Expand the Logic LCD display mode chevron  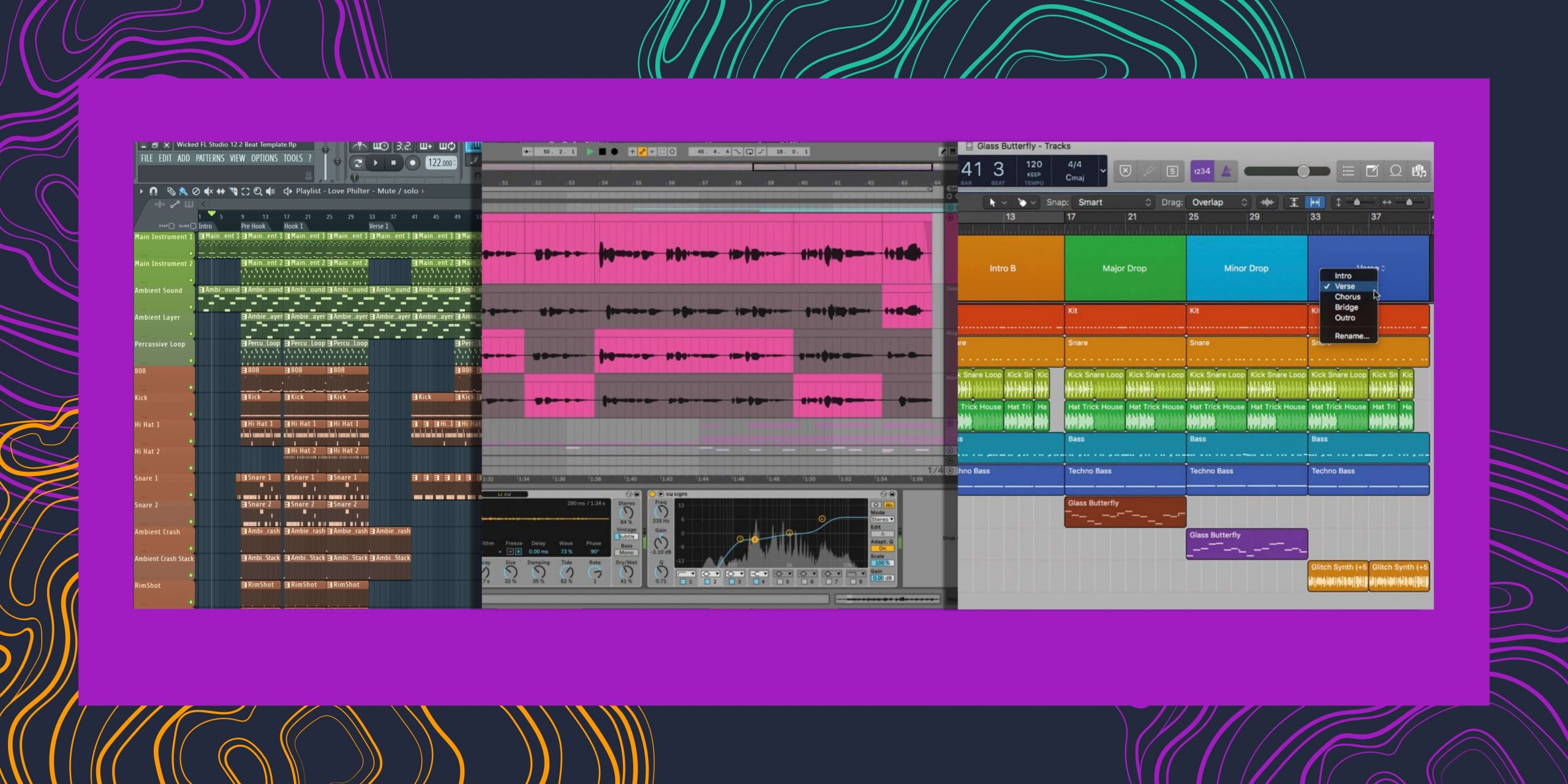coord(1102,171)
